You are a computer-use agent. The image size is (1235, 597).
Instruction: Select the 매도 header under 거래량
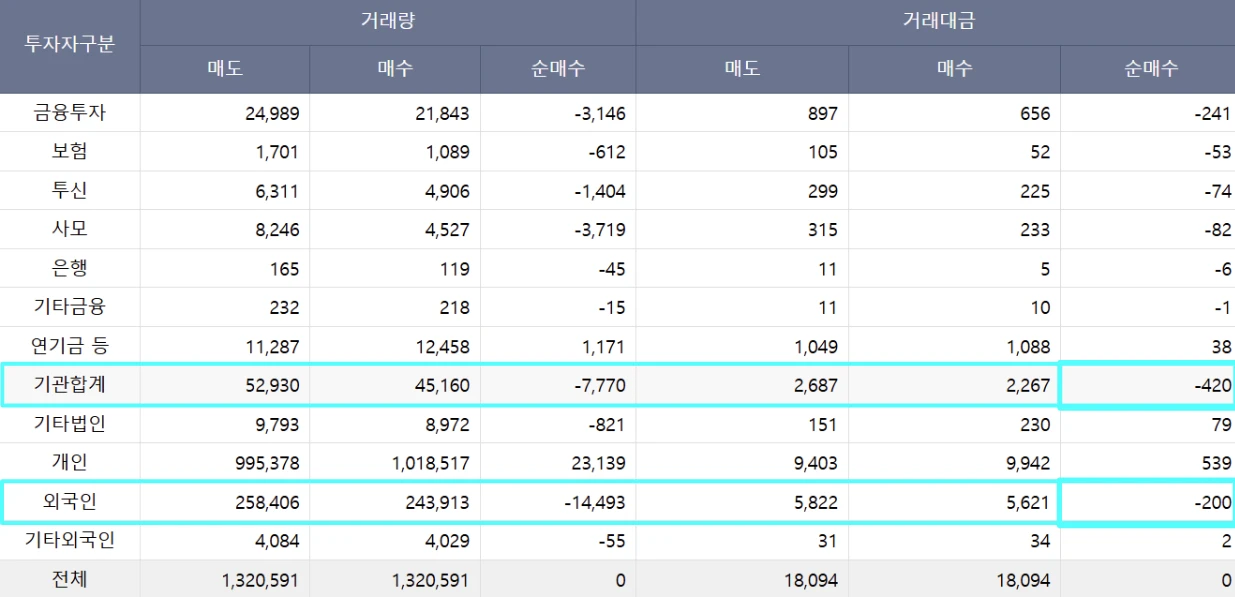point(224,69)
